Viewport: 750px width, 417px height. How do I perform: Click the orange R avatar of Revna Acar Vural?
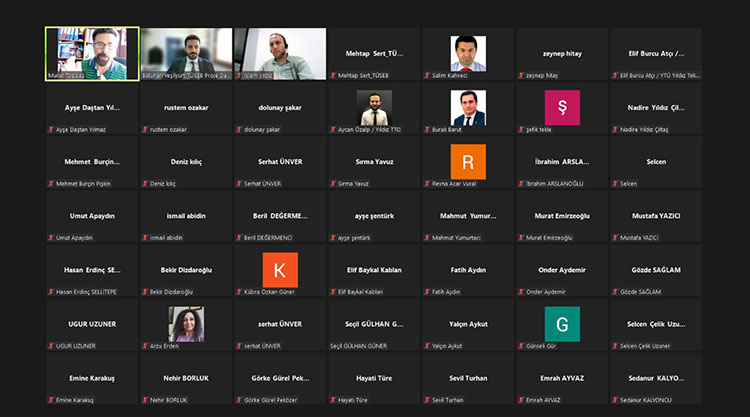coord(468,161)
